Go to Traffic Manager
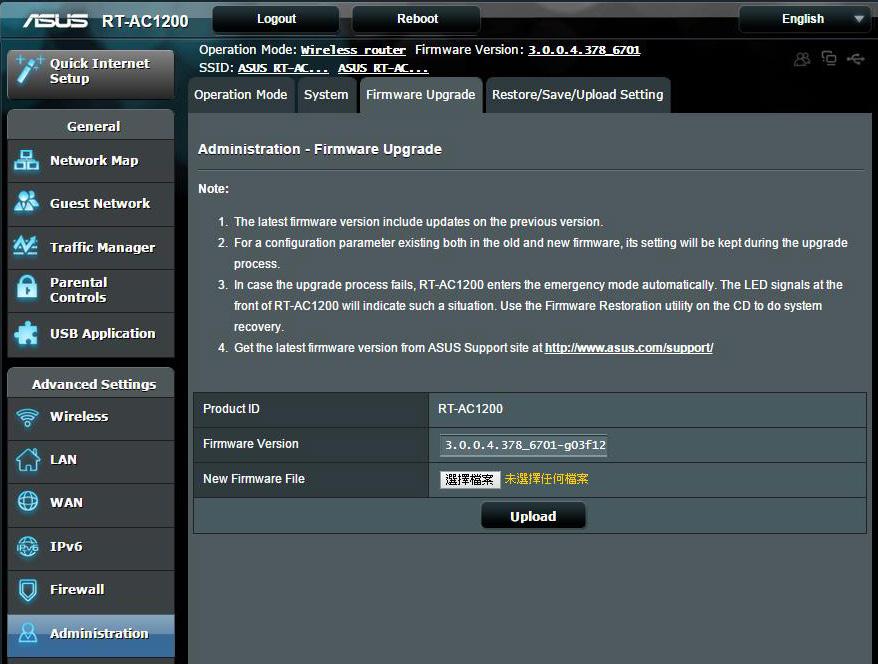This screenshot has width=878, height=664. point(91,247)
